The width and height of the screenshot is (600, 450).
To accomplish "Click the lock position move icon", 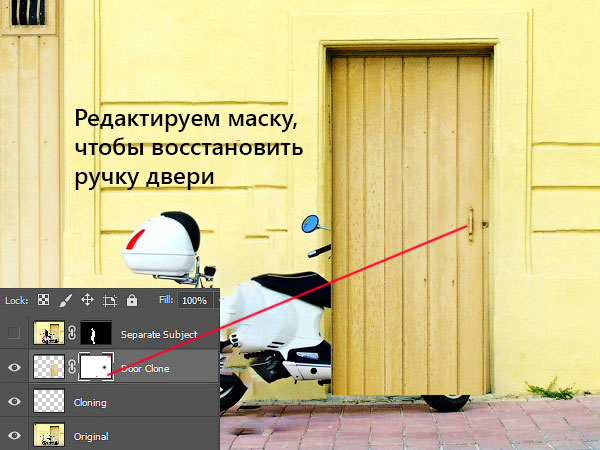I will point(88,300).
